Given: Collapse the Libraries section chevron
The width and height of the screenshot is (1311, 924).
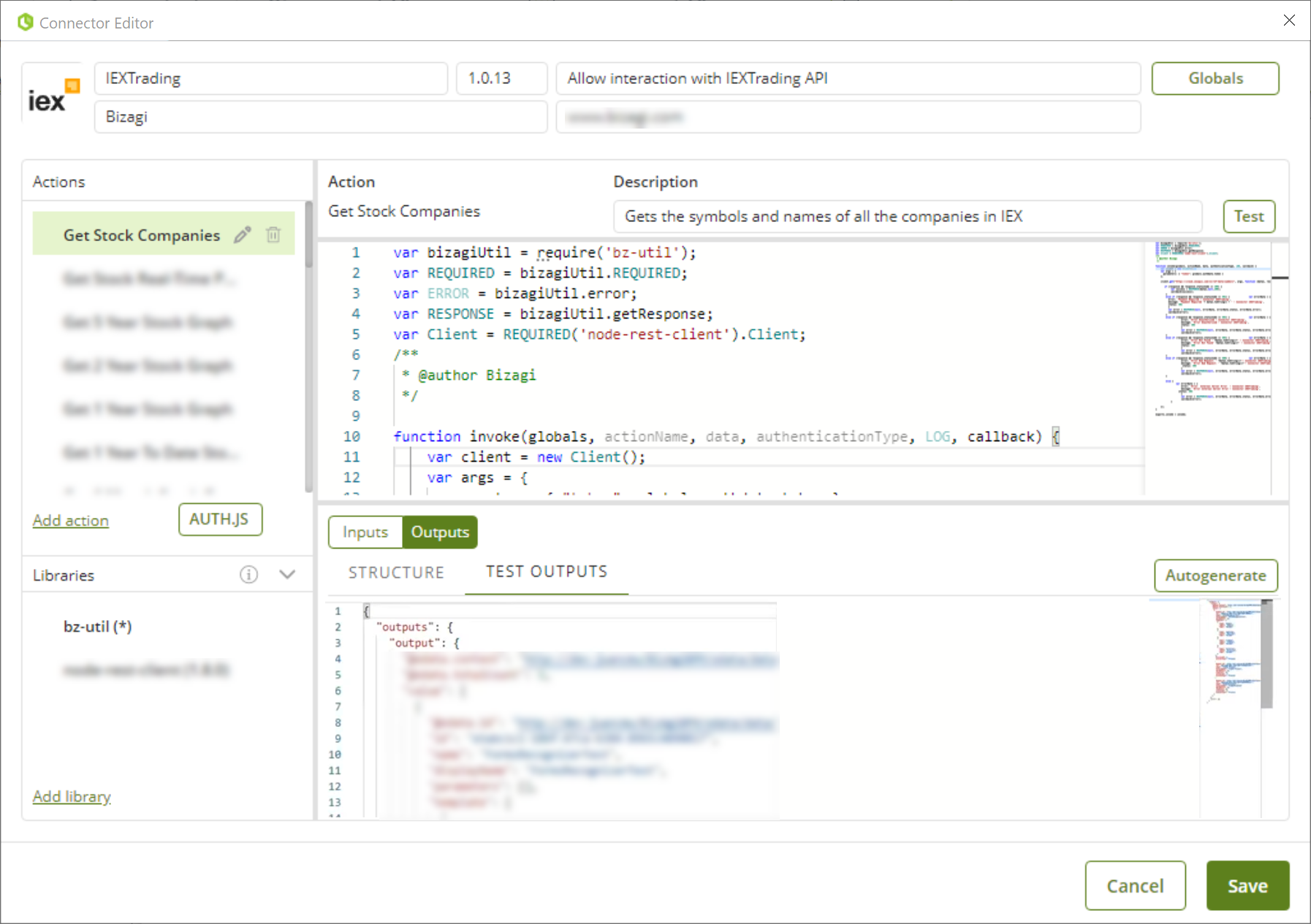Looking at the screenshot, I should [x=287, y=575].
